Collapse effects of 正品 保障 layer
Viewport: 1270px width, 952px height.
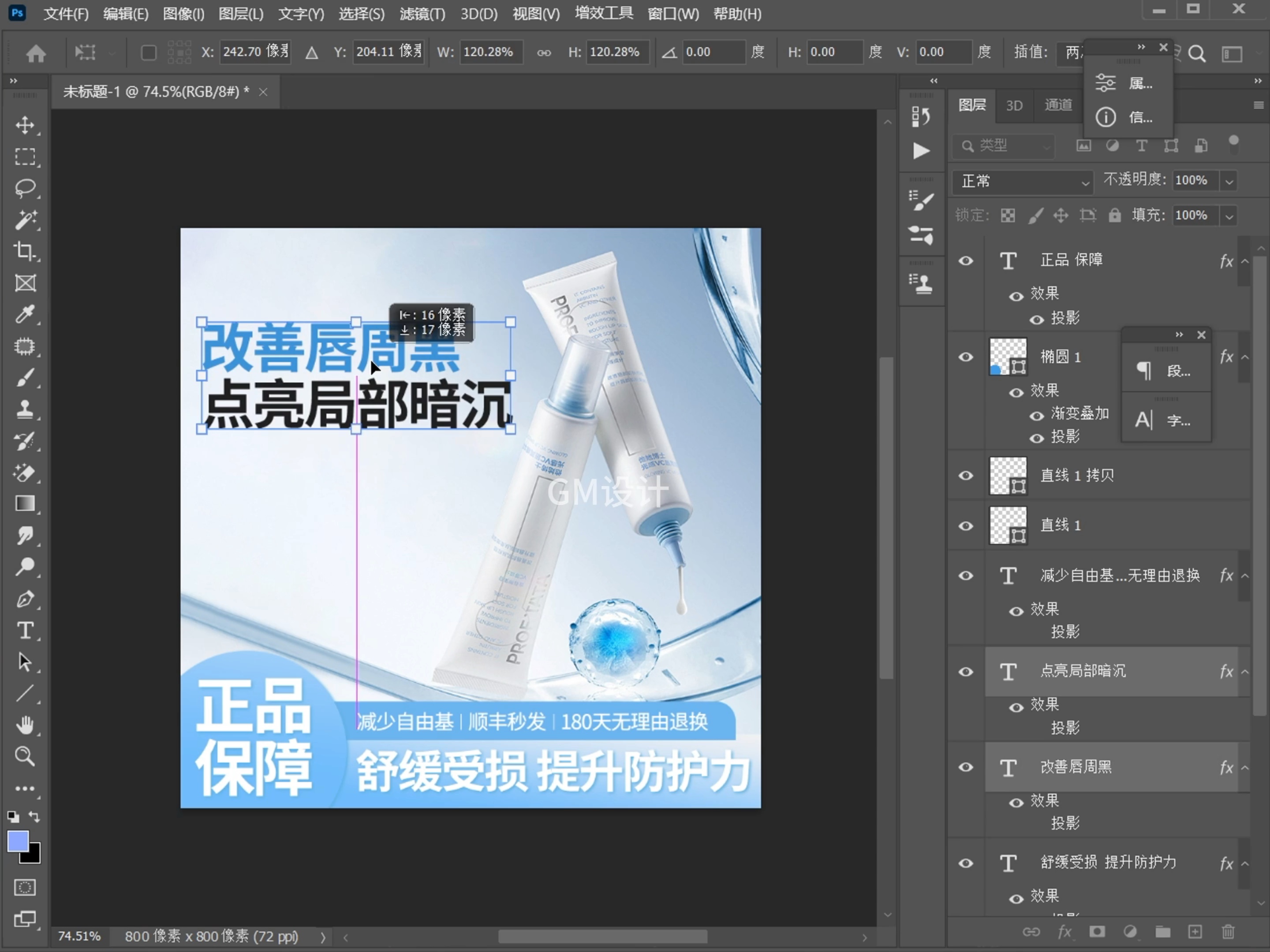[x=1245, y=261]
